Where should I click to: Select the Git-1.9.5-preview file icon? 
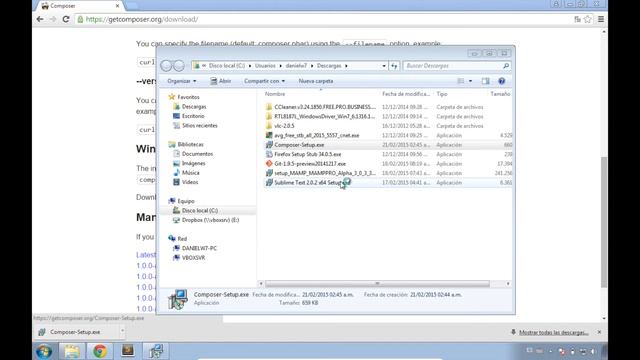269,164
